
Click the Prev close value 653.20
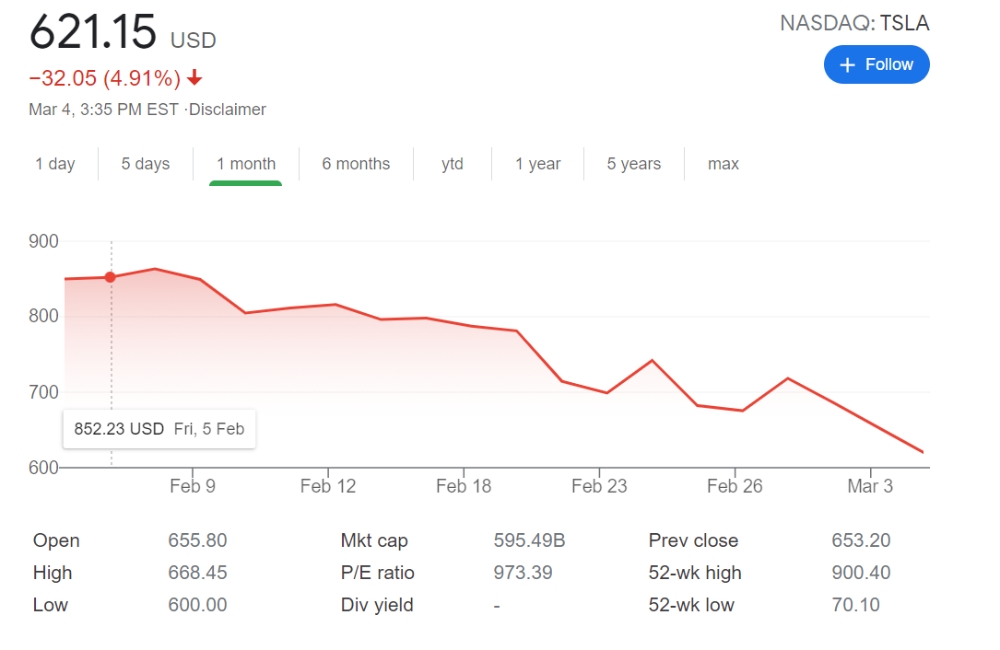(861, 540)
